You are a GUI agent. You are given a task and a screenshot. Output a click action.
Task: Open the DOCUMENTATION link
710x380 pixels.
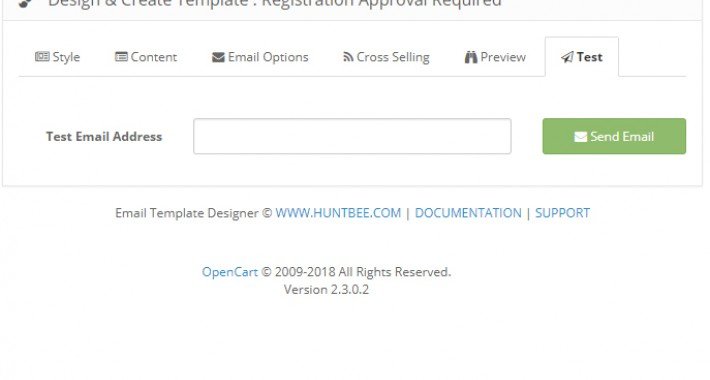468,213
